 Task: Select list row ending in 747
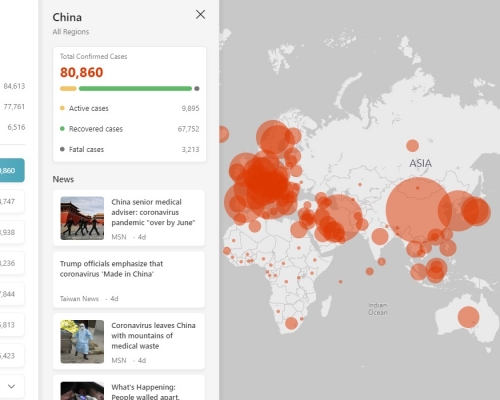click(12, 201)
